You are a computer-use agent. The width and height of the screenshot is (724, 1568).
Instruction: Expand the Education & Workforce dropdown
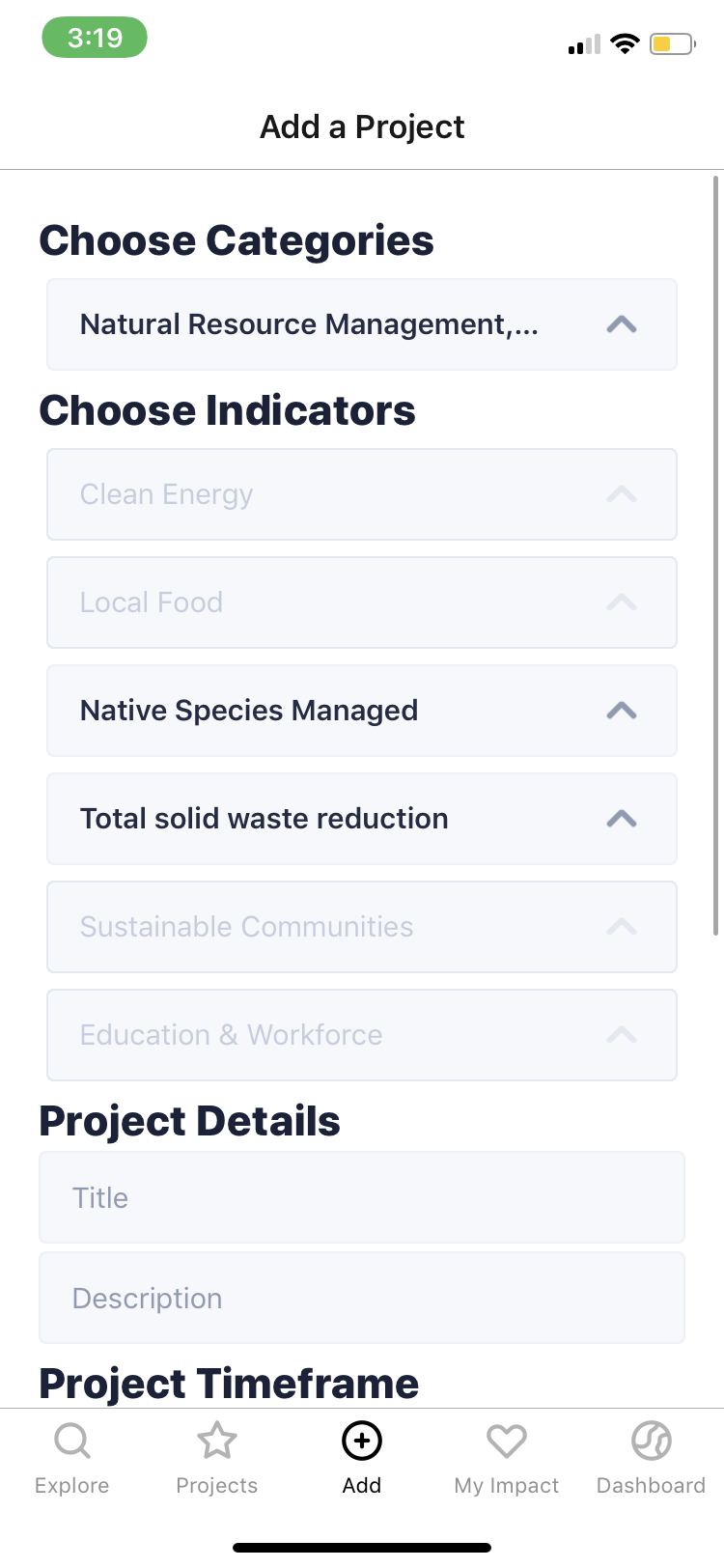click(361, 1035)
